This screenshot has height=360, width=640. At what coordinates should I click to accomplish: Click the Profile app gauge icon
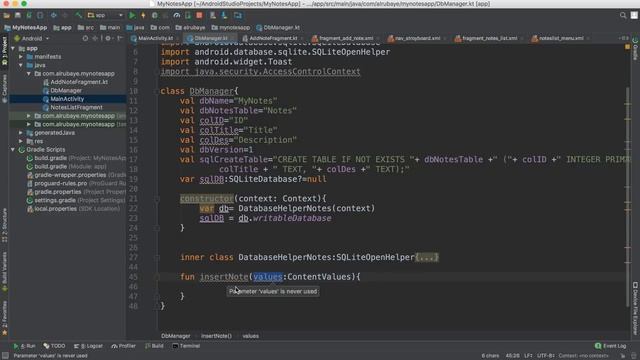(176, 16)
